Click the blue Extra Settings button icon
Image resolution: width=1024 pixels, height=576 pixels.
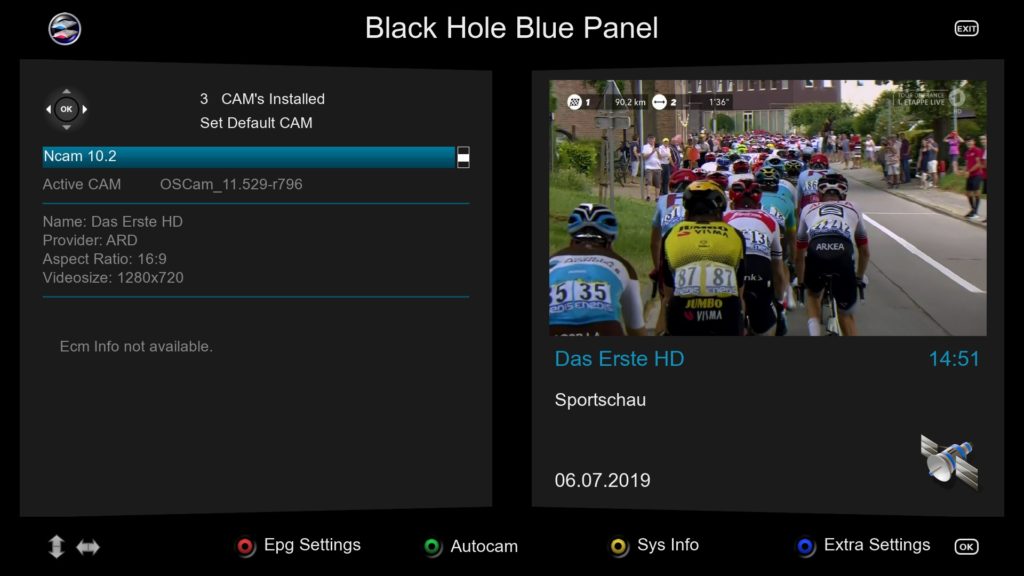(x=805, y=547)
